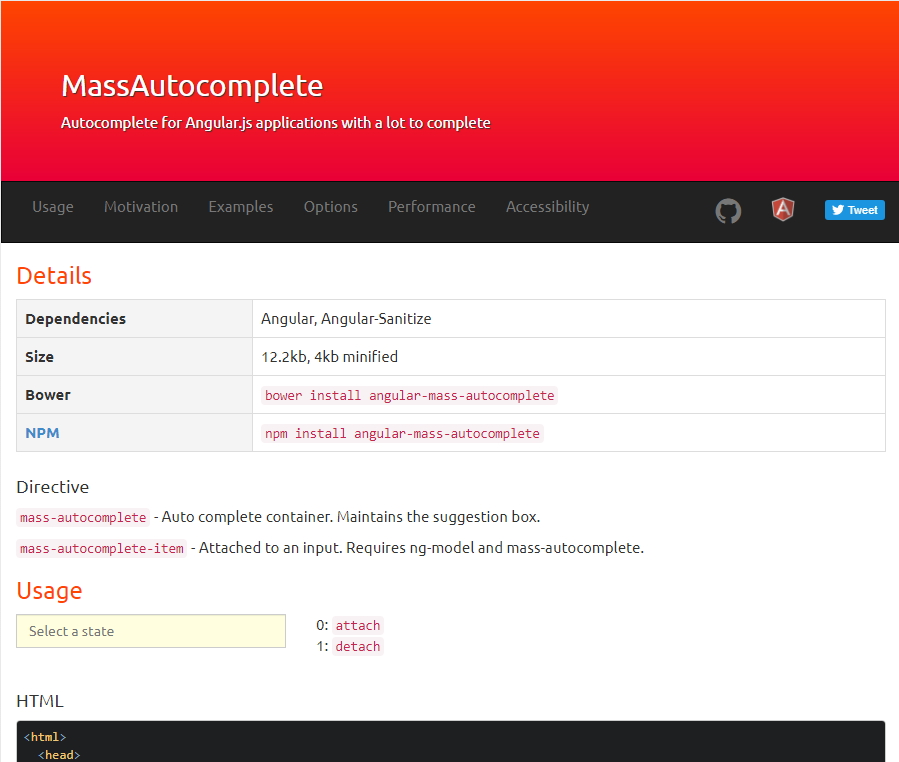Click the orange Usage section heading

point(49,591)
